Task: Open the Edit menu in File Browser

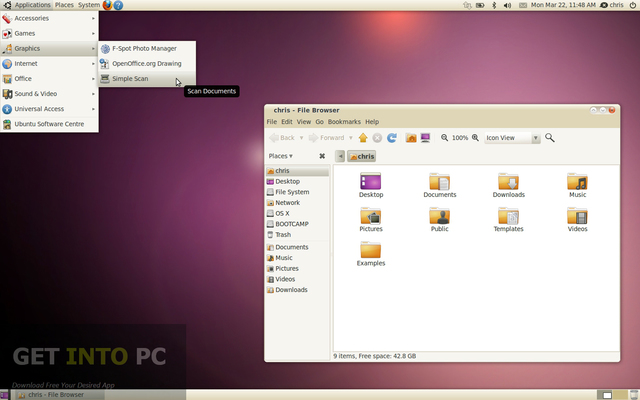Action: (287, 122)
